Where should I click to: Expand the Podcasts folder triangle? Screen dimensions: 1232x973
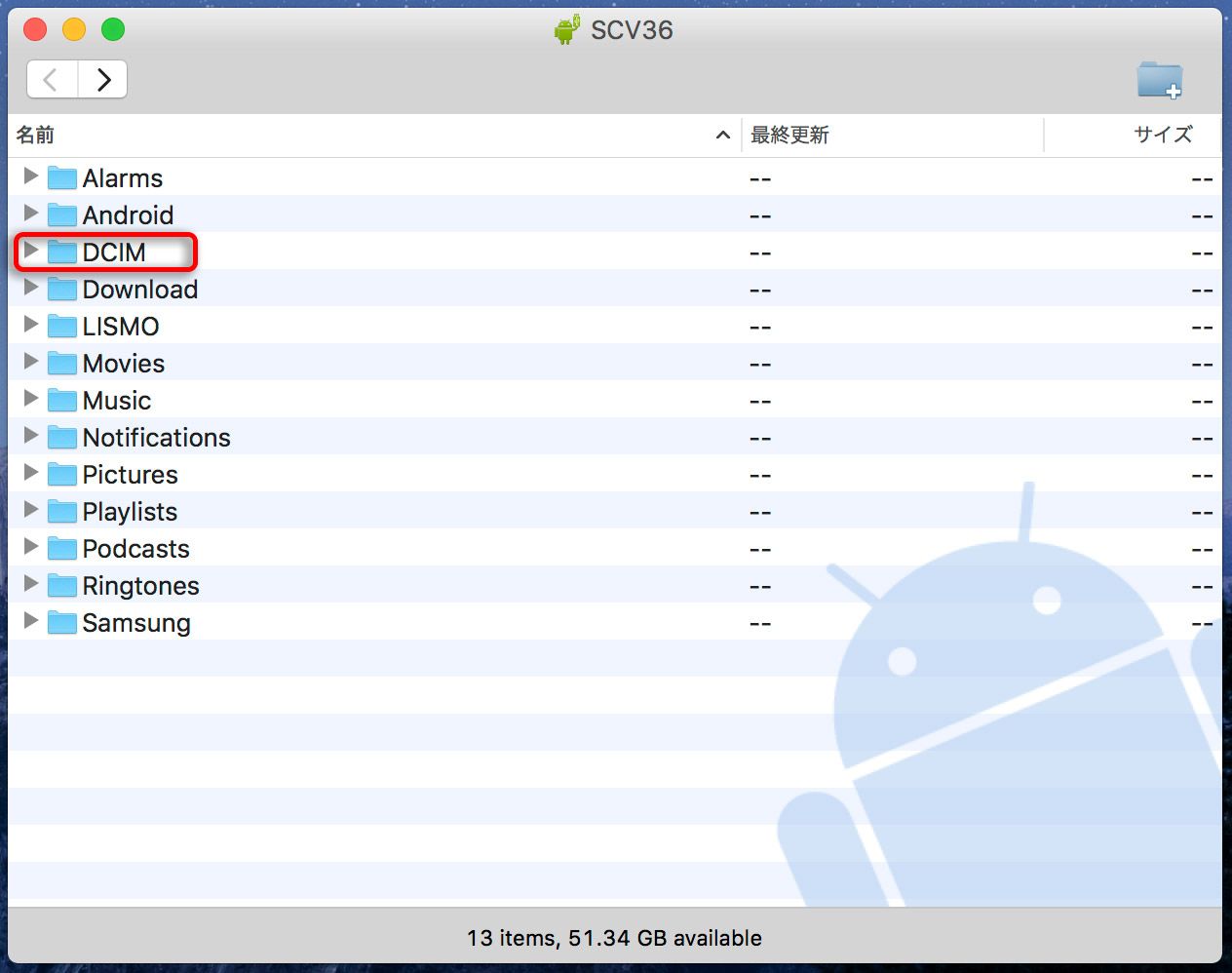[x=30, y=547]
